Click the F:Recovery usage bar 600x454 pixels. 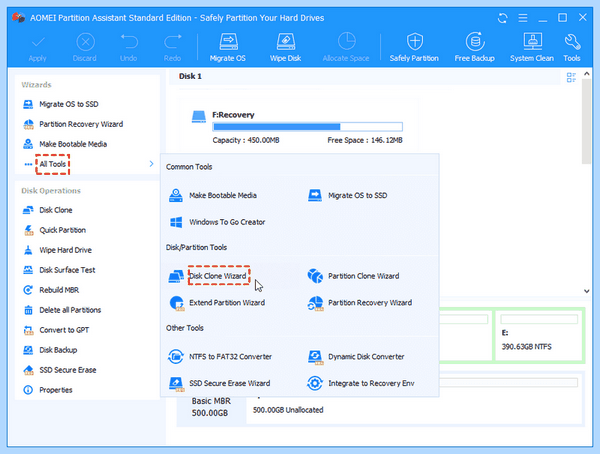[308, 127]
